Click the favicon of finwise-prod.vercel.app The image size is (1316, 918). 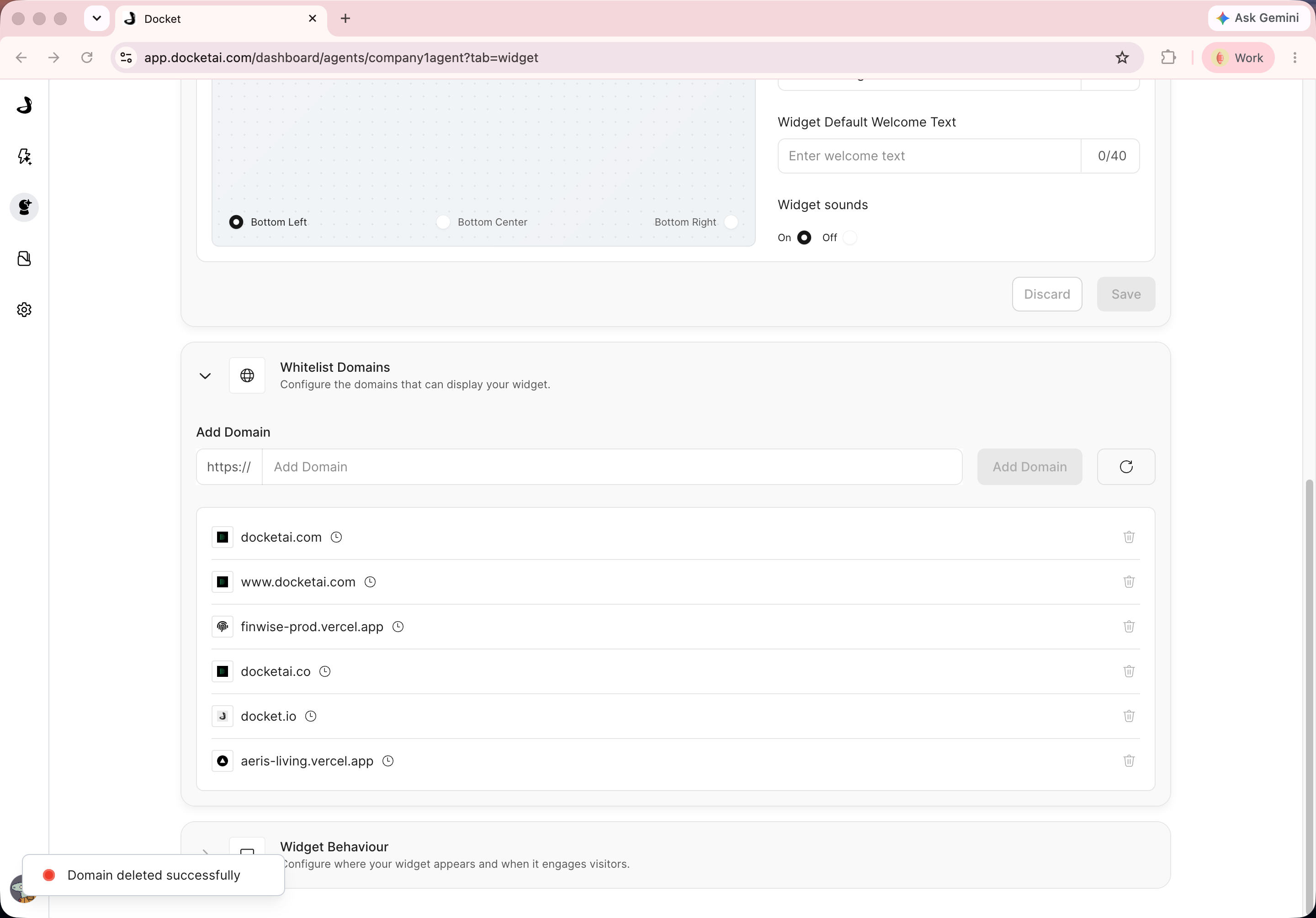pos(223,626)
